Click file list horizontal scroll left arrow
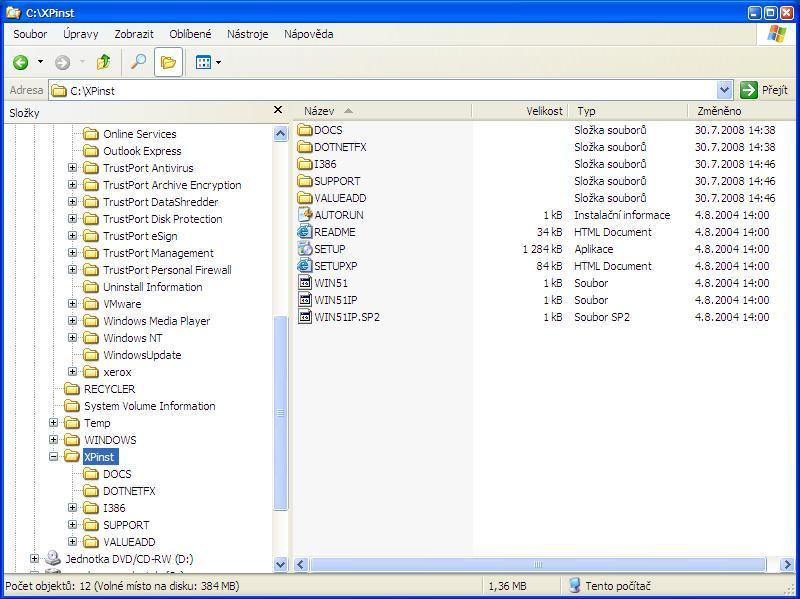Screen dimensions: 800x599 (x=301, y=564)
